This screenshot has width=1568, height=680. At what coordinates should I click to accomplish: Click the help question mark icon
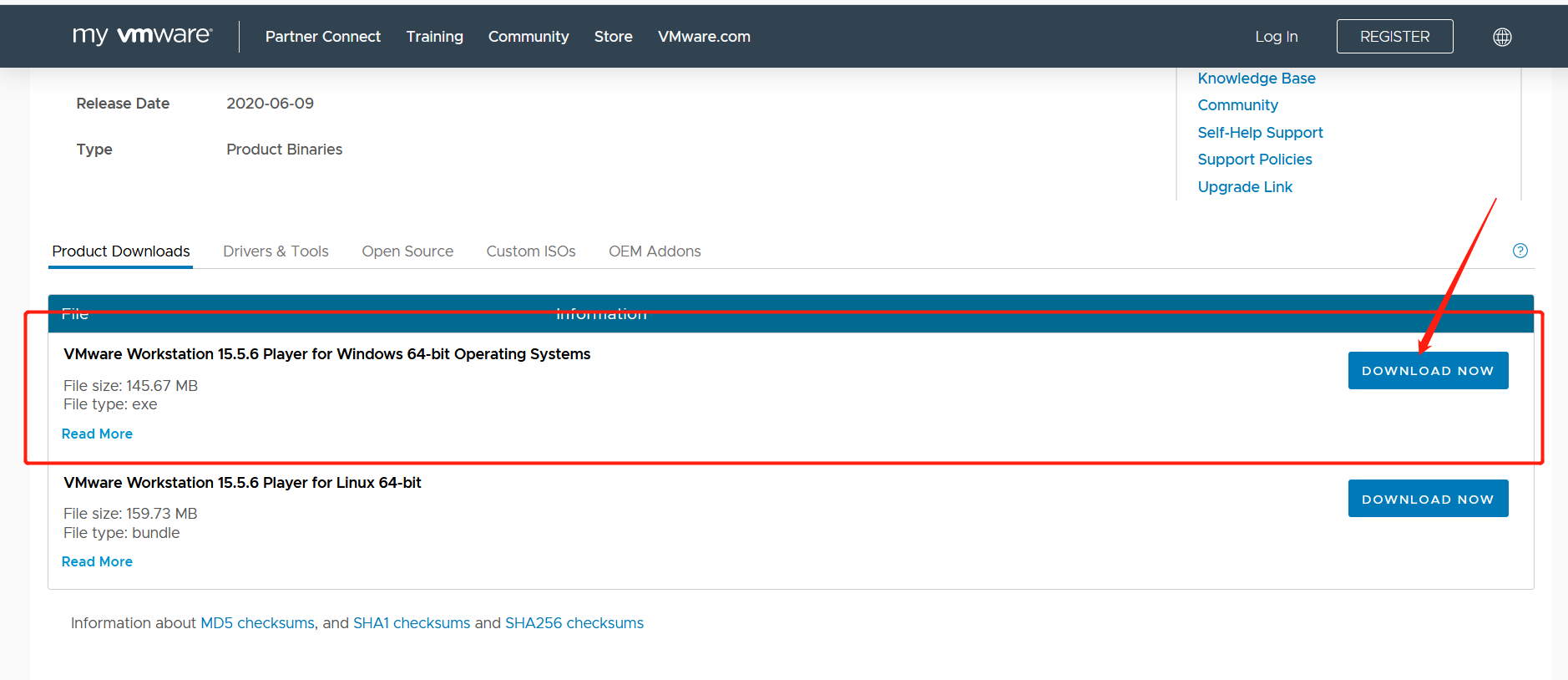coord(1520,251)
